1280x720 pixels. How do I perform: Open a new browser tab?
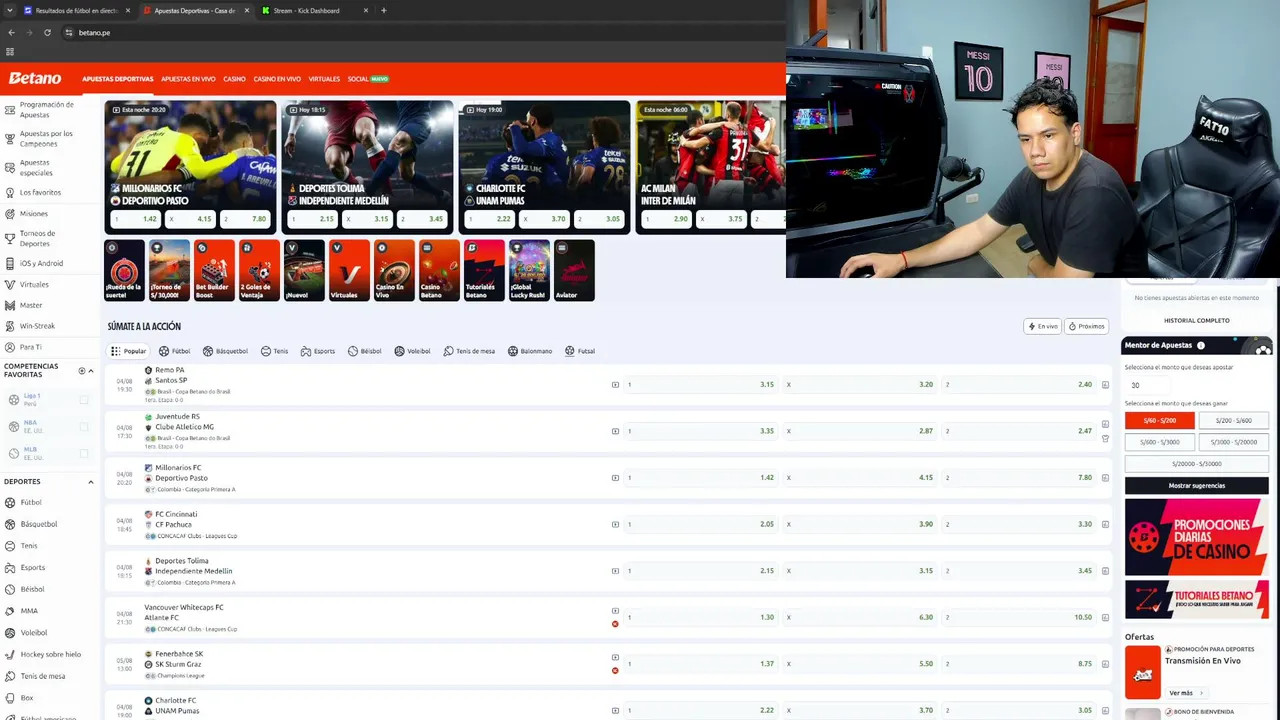click(x=383, y=10)
